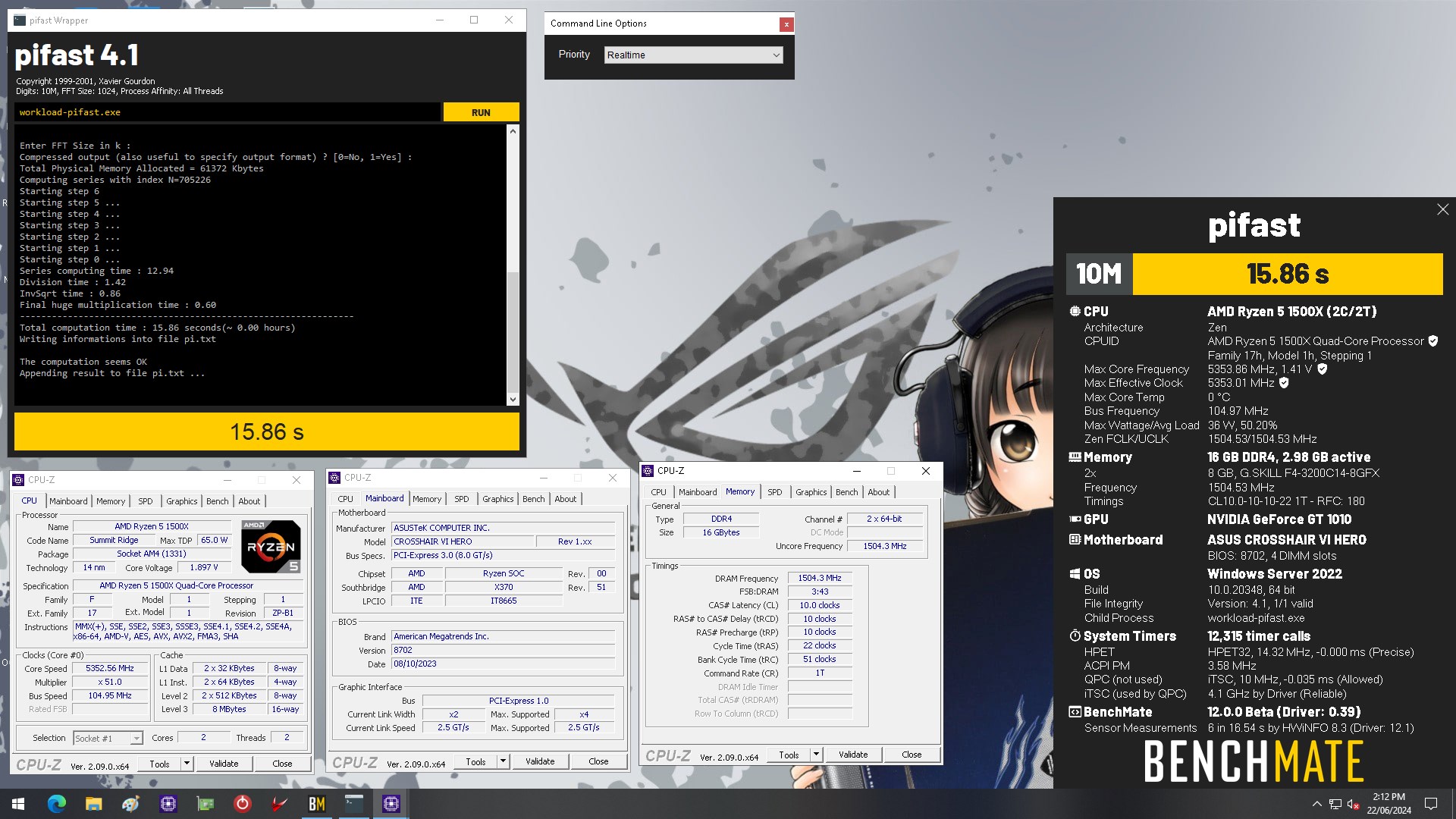Open Graphics tab in CPU-Z Memory window

(x=811, y=492)
